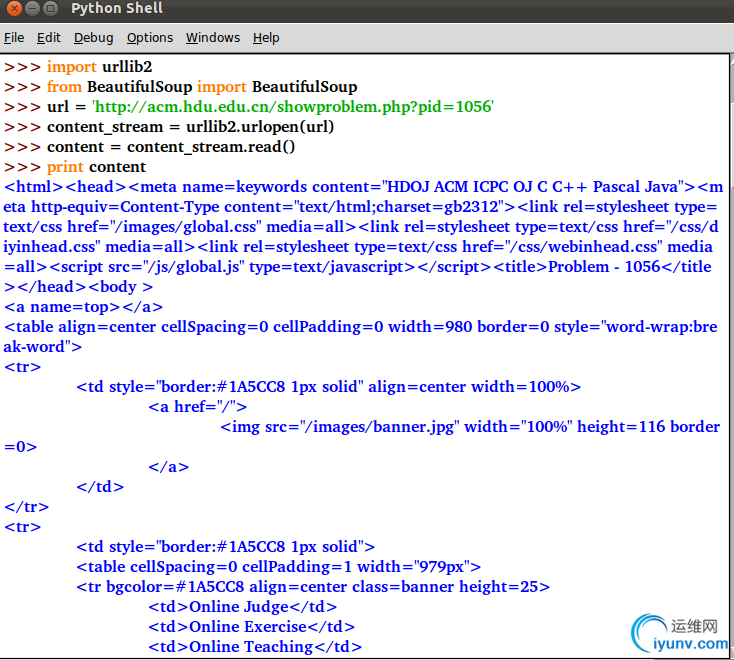Click the '<a name=top></a>' output line

tap(83, 307)
